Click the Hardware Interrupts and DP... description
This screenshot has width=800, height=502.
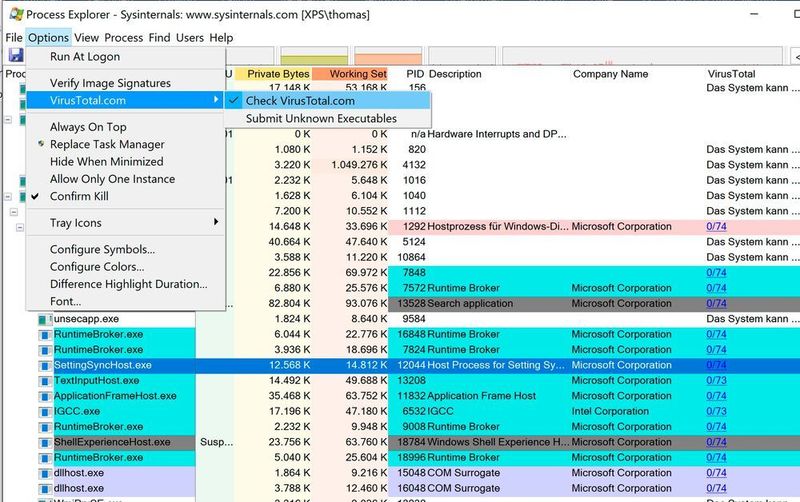[x=497, y=134]
